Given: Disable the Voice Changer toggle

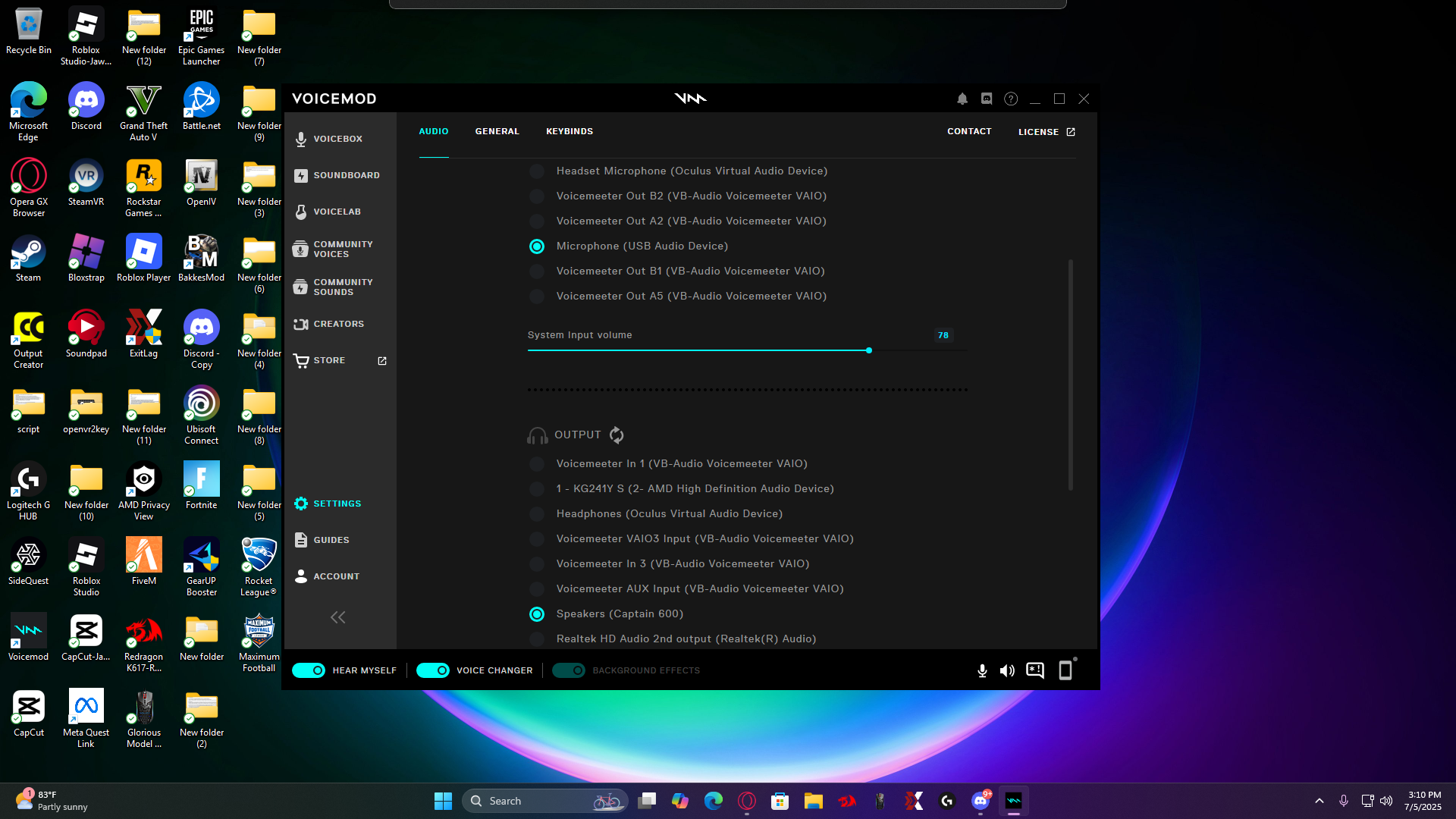Looking at the screenshot, I should 433,670.
